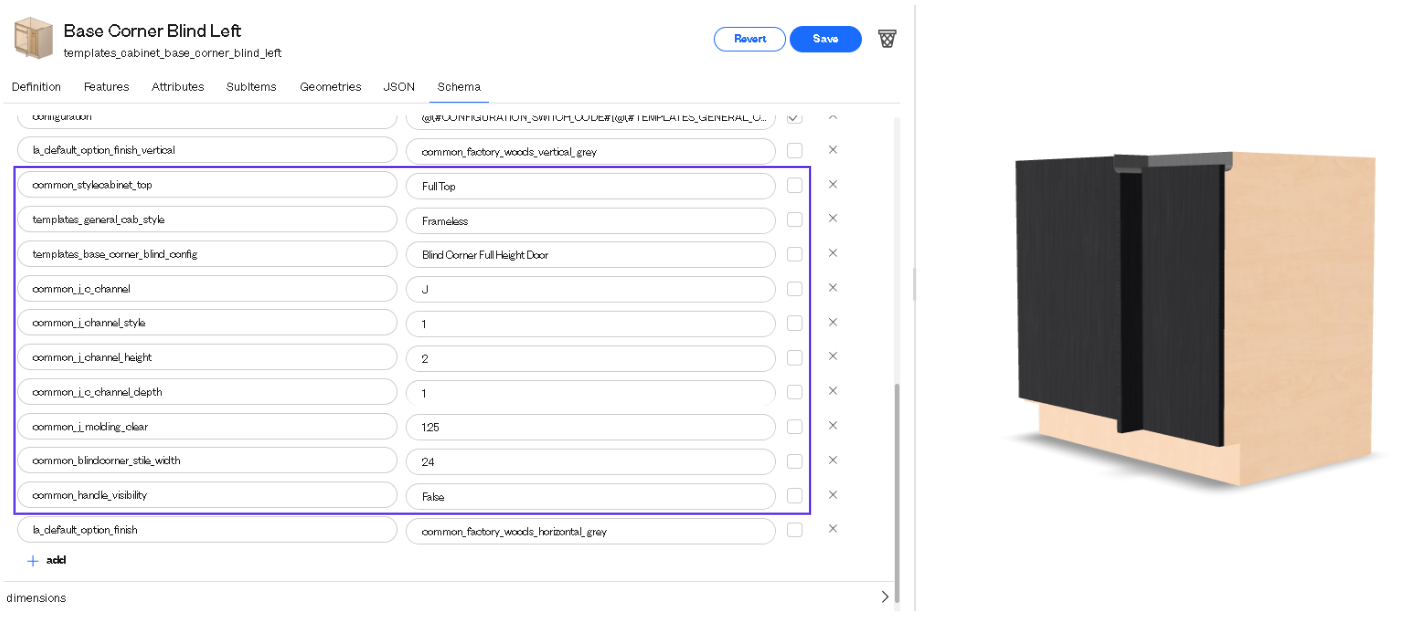
Task: Click the plus icon beside add
Action: tap(32, 561)
